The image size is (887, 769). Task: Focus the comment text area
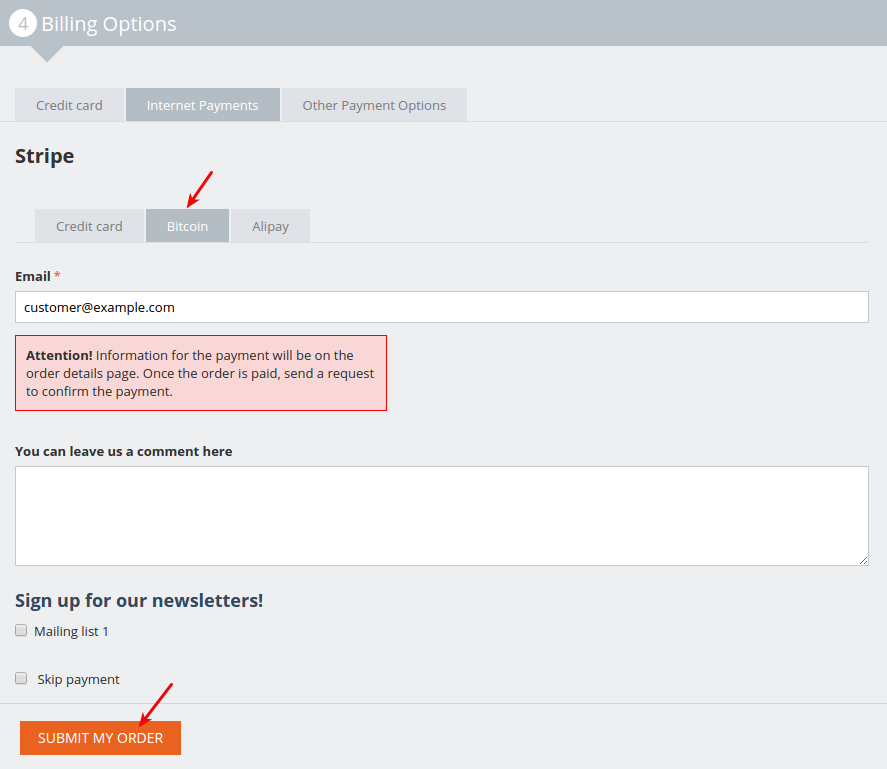[x=442, y=516]
